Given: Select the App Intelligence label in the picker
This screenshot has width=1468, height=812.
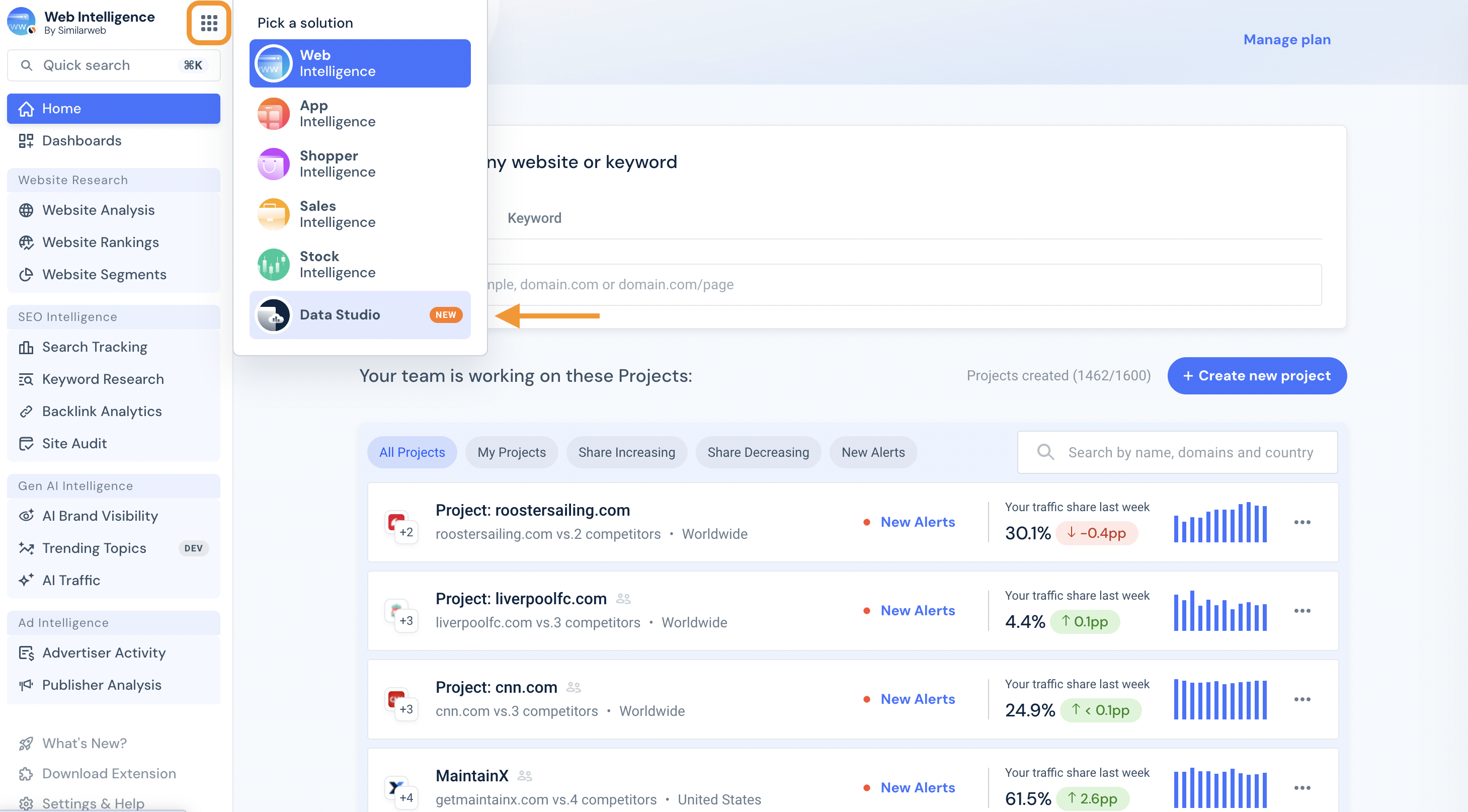Looking at the screenshot, I should click(x=338, y=113).
